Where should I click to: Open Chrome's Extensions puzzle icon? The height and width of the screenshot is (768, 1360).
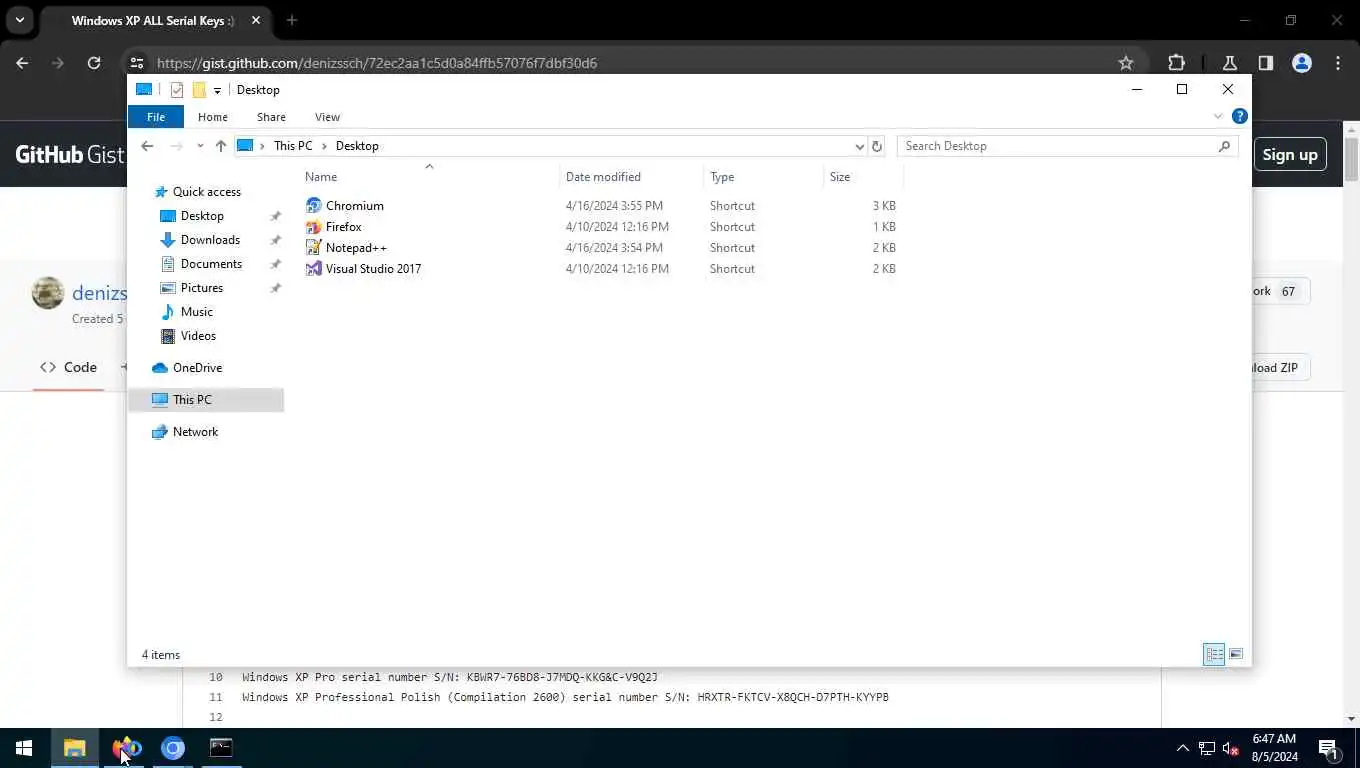[1176, 63]
